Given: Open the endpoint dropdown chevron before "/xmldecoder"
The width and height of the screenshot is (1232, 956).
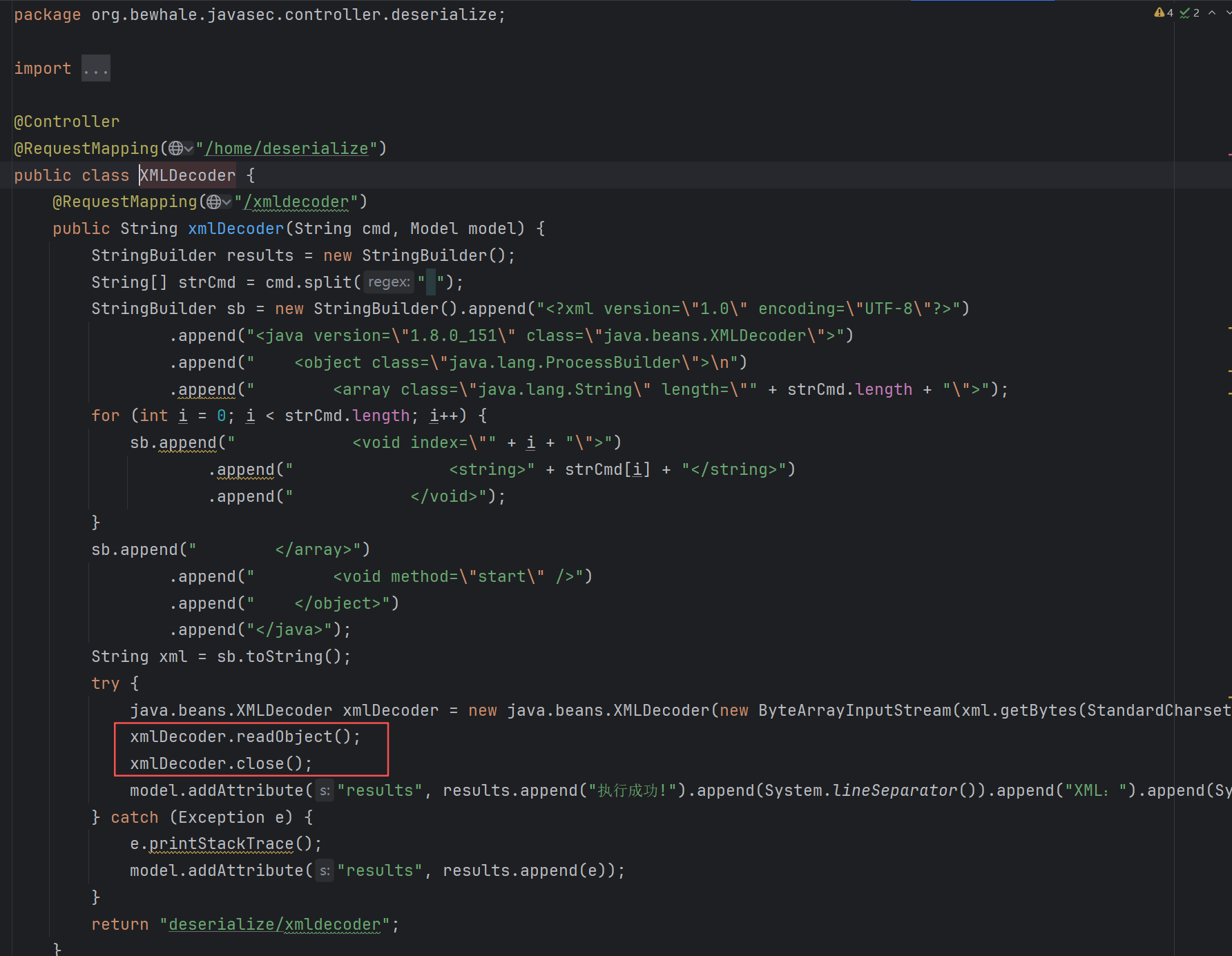Looking at the screenshot, I should click(227, 203).
